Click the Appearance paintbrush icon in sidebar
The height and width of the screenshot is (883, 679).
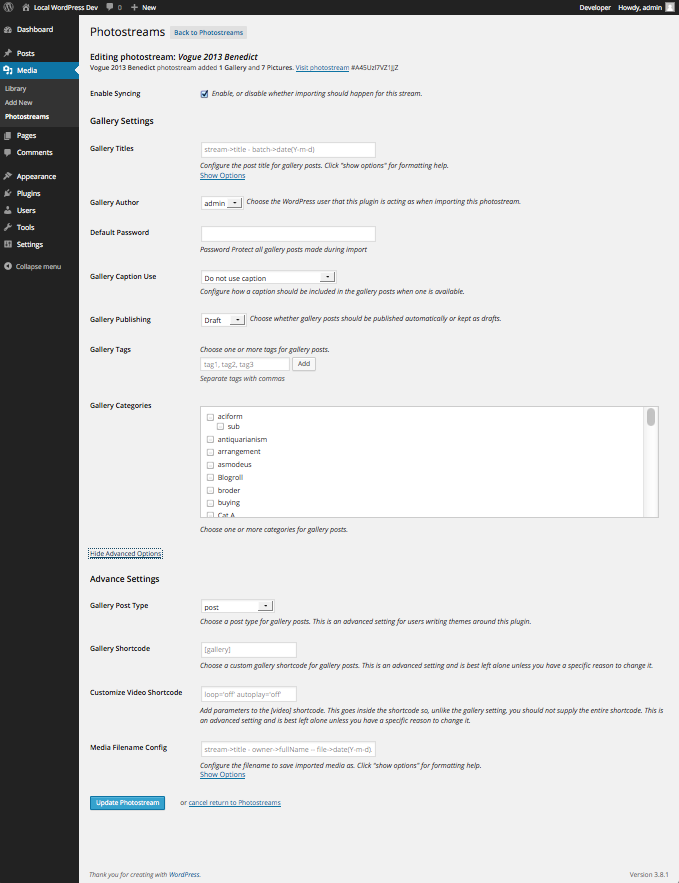[x=8, y=176]
